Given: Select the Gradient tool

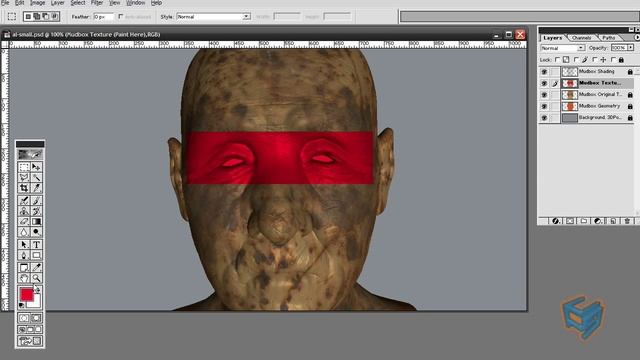Looking at the screenshot, I should 36,222.
